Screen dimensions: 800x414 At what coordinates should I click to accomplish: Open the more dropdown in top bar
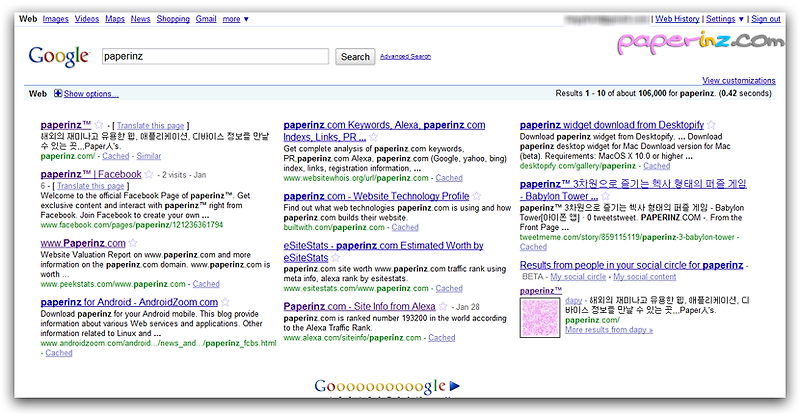(x=236, y=19)
